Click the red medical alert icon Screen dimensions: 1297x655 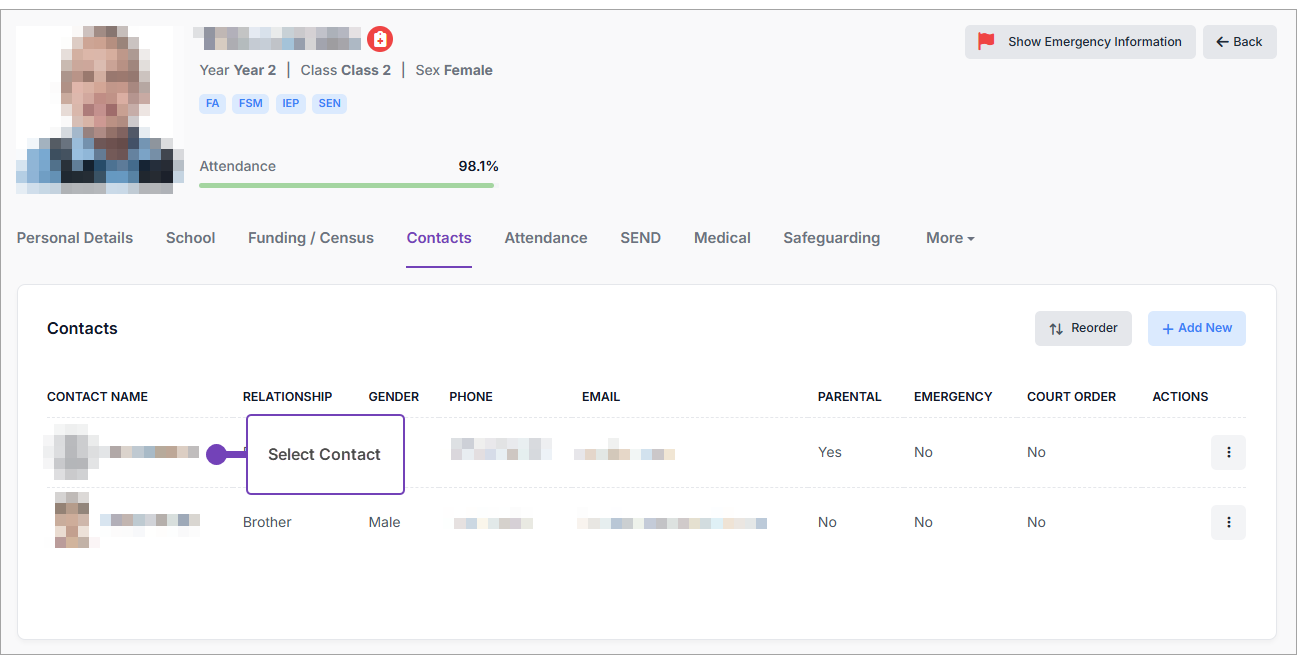tap(380, 39)
